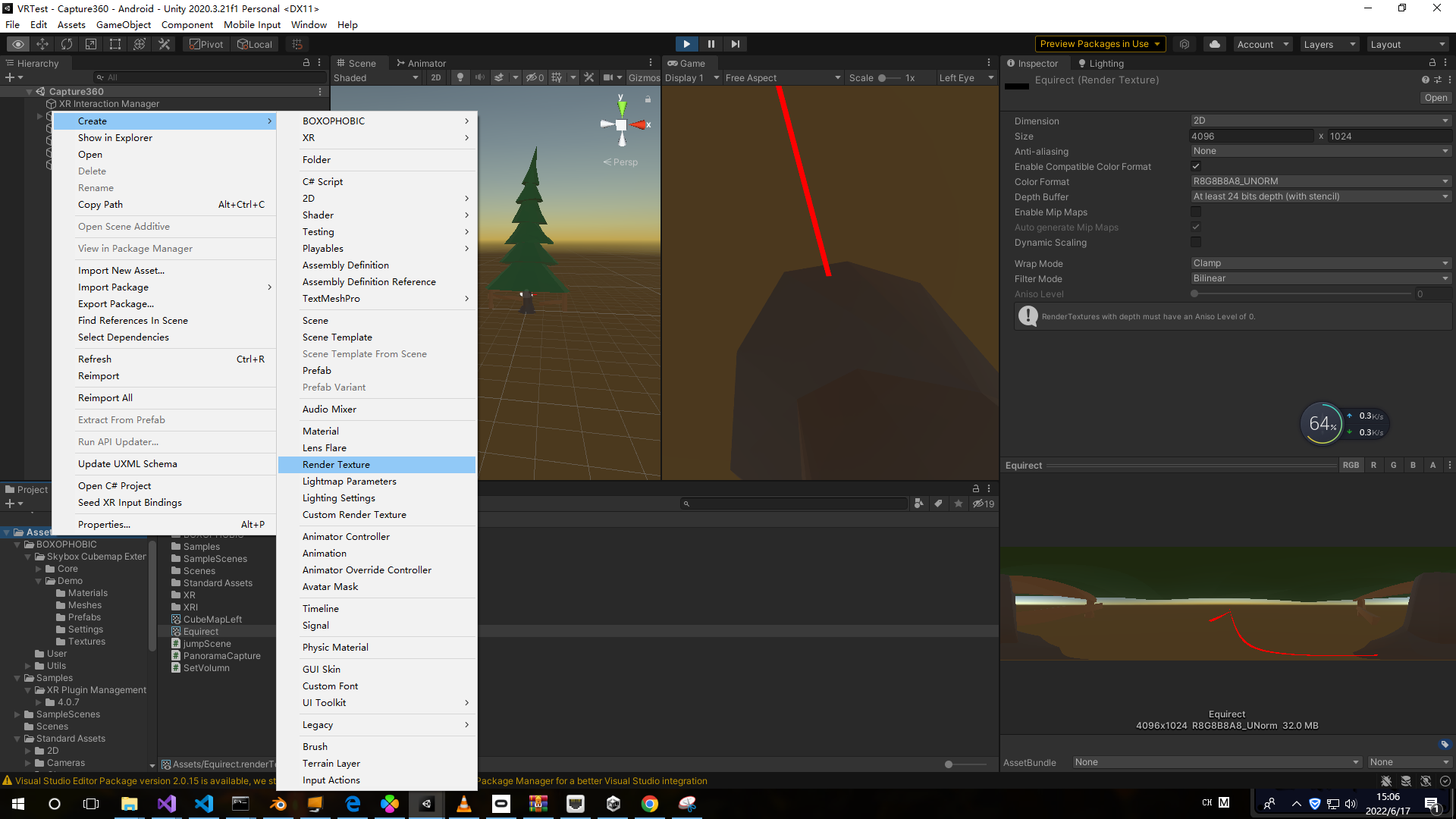
Task: Enable Auto generate Mip Maps checkbox
Action: 1197,227
